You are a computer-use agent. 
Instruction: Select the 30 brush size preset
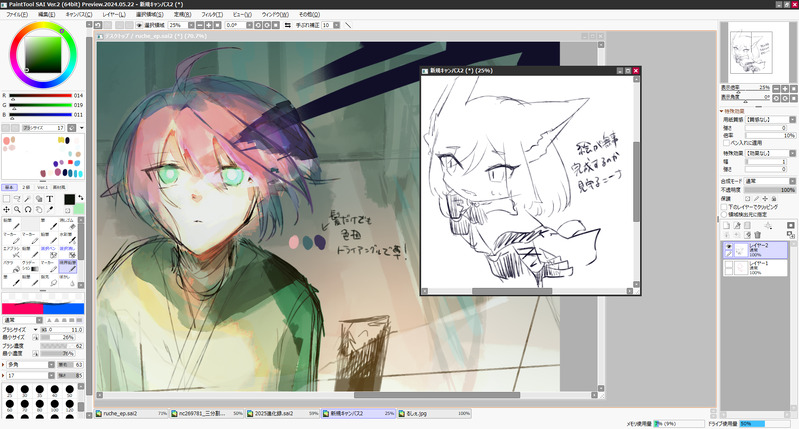click(x=25, y=391)
